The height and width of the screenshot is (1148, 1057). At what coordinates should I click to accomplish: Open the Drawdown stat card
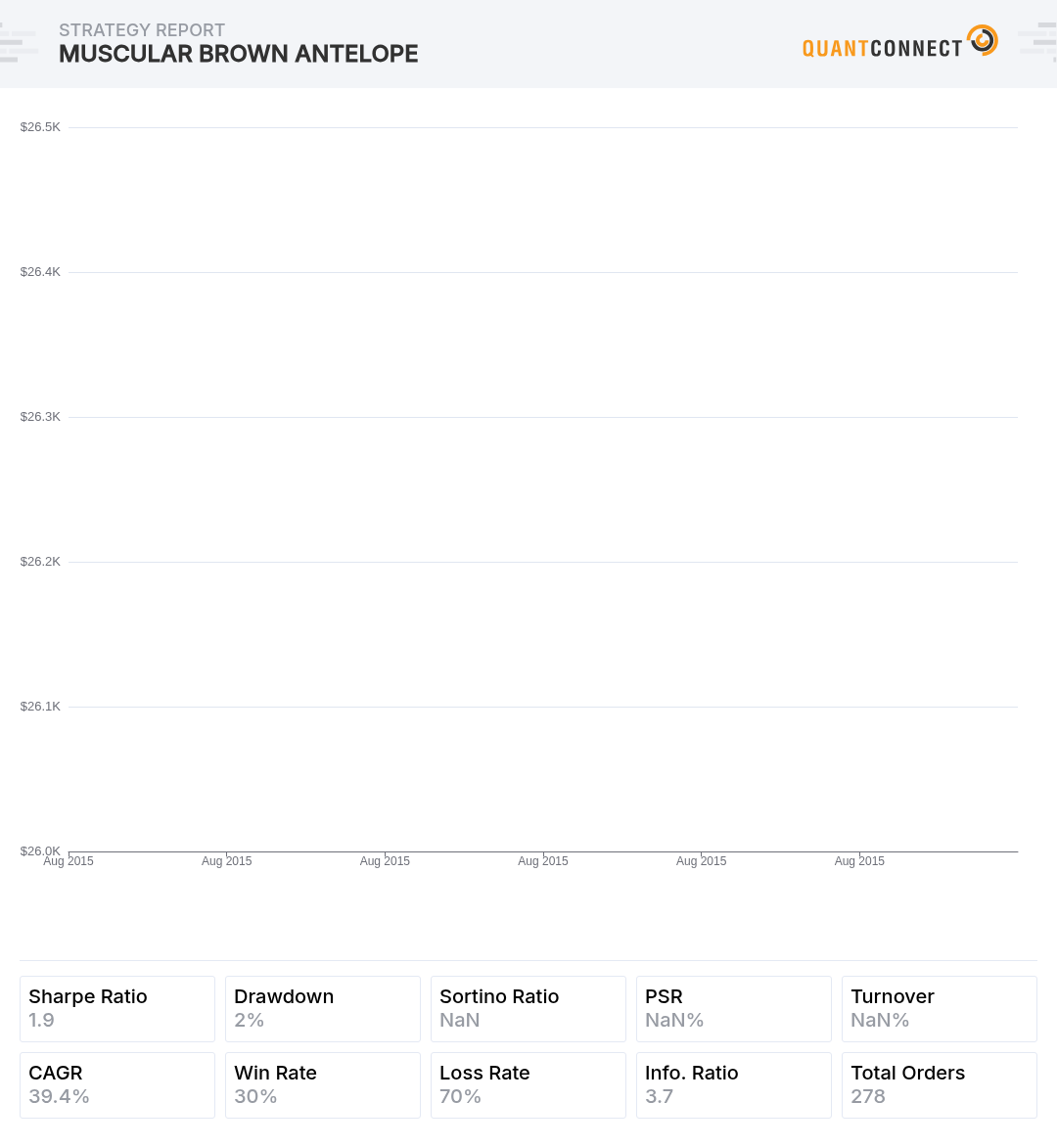coord(323,1008)
